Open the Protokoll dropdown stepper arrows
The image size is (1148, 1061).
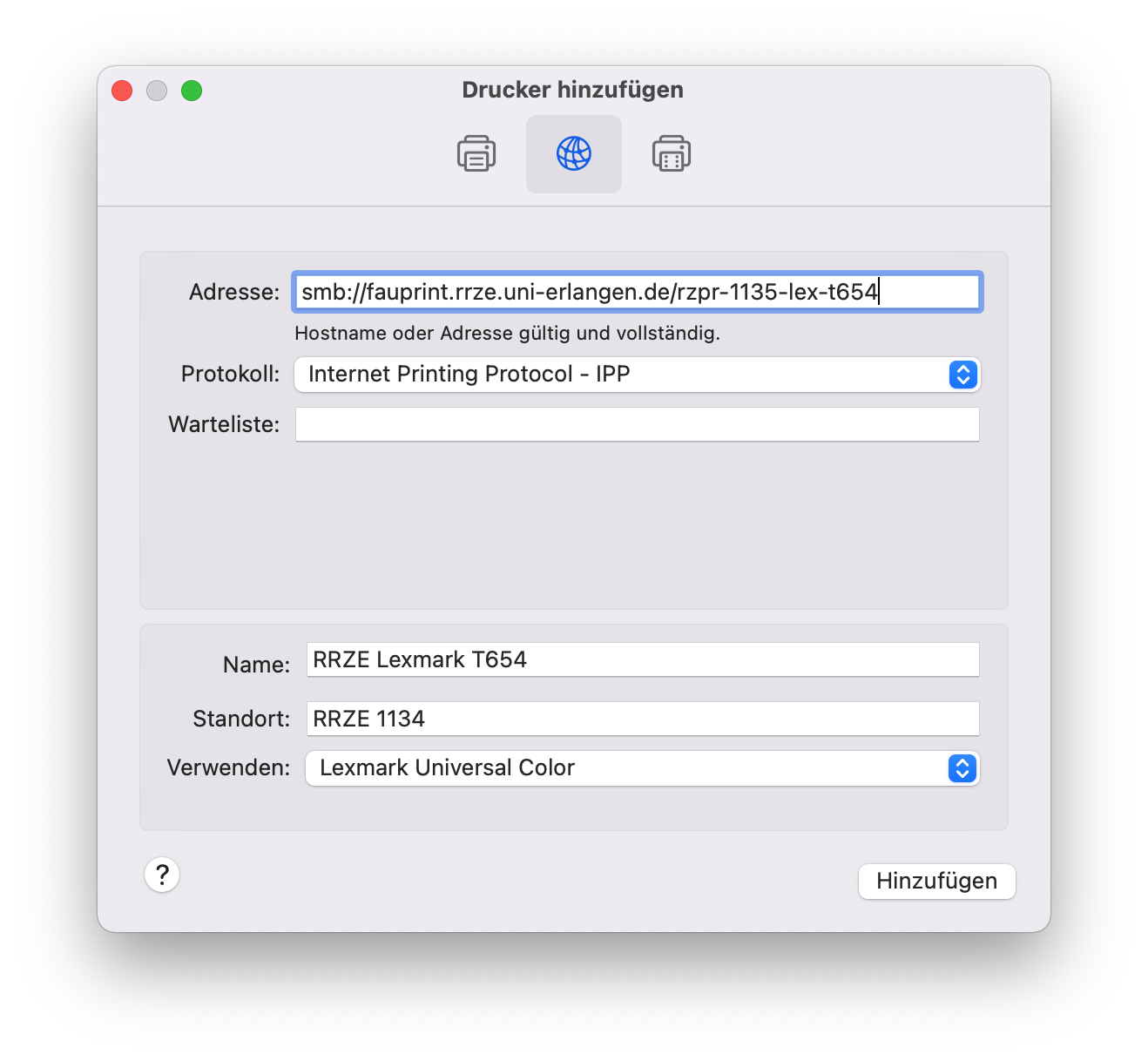tap(962, 375)
